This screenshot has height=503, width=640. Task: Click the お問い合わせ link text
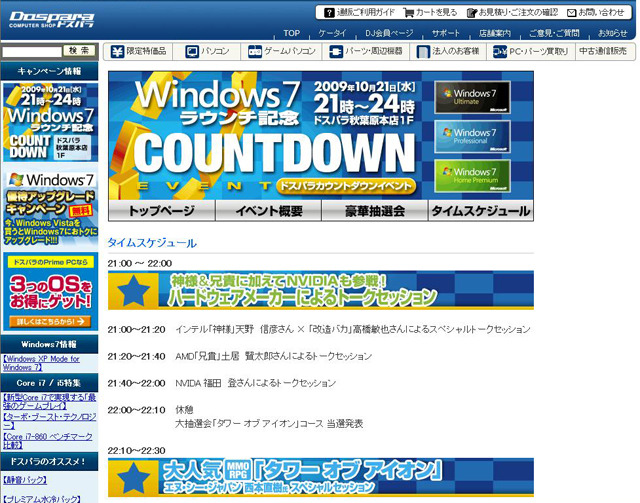[x=602, y=13]
